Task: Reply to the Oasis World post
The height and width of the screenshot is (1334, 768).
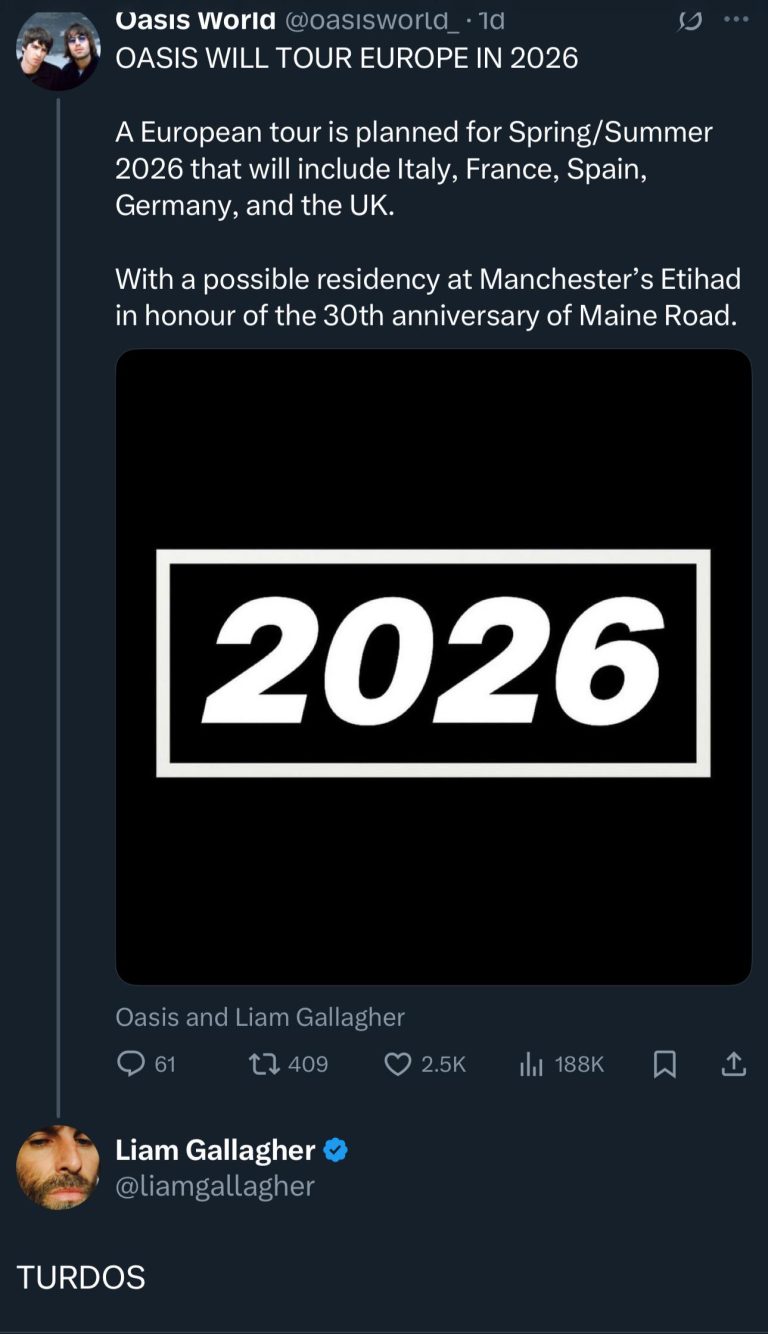Action: coord(132,1064)
